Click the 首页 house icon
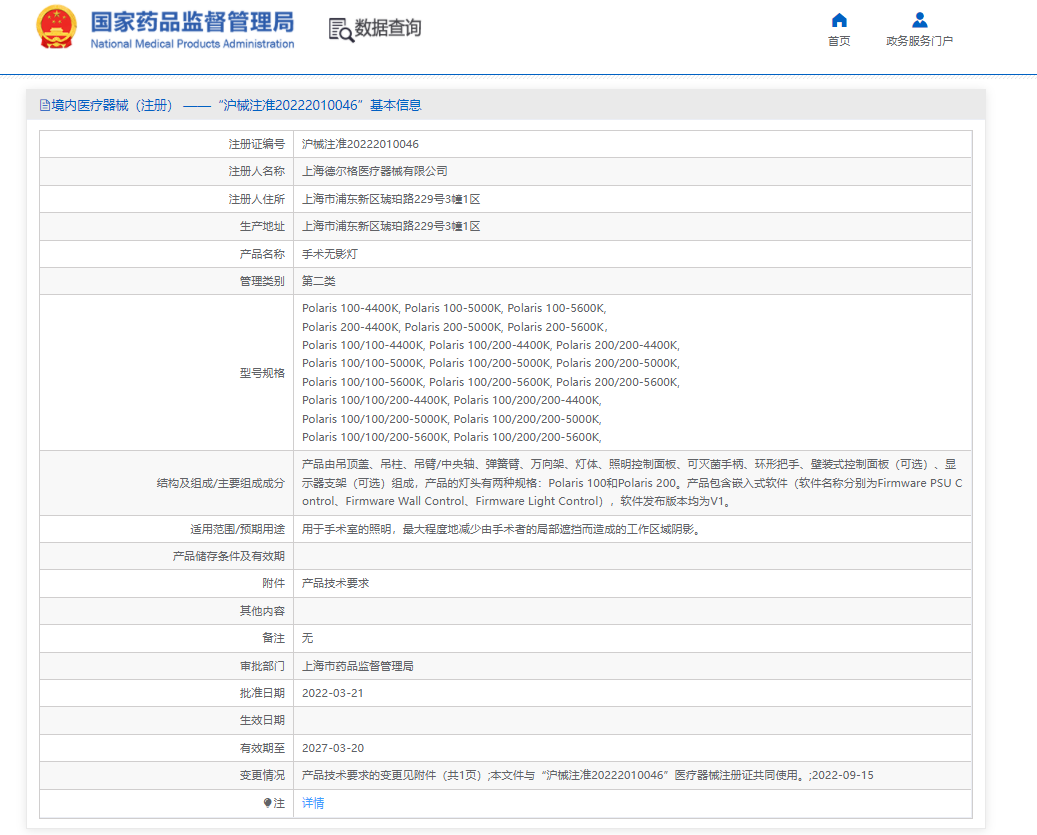Image resolution: width=1037 pixels, height=835 pixels. [x=839, y=20]
